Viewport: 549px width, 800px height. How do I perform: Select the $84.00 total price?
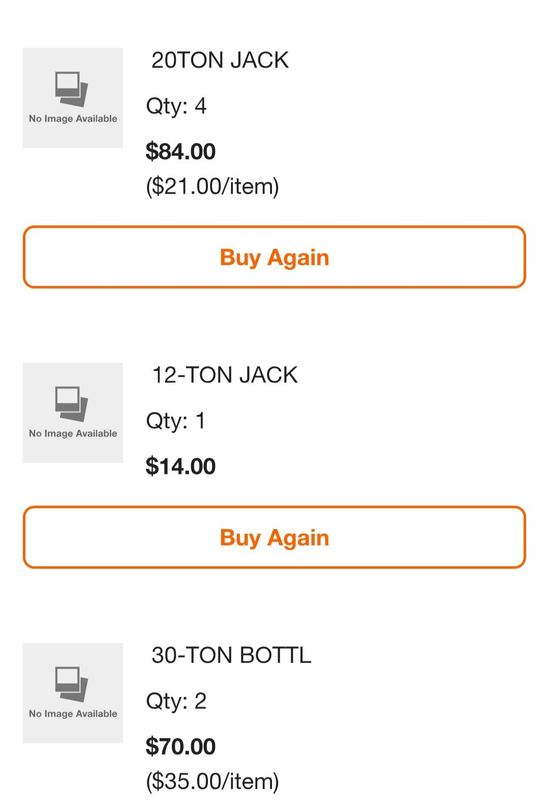pos(181,152)
